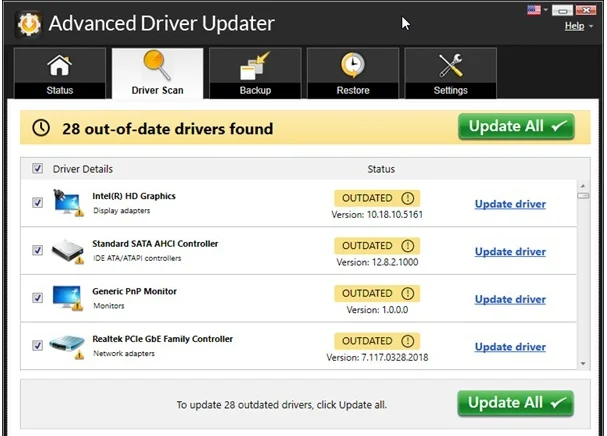Image resolution: width=607 pixels, height=436 pixels.
Task: Click the house icon on Status tab
Action: (x=60, y=65)
